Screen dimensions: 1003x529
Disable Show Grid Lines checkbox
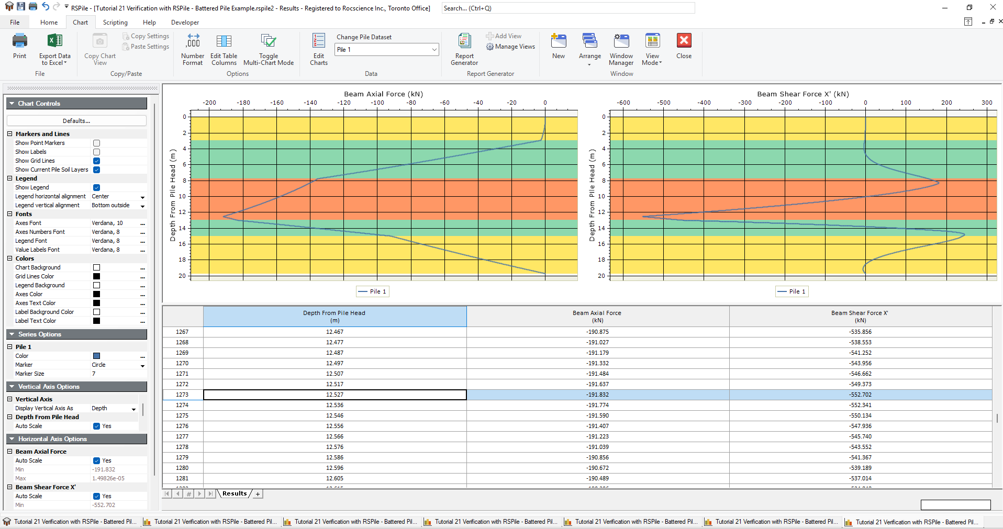(97, 161)
